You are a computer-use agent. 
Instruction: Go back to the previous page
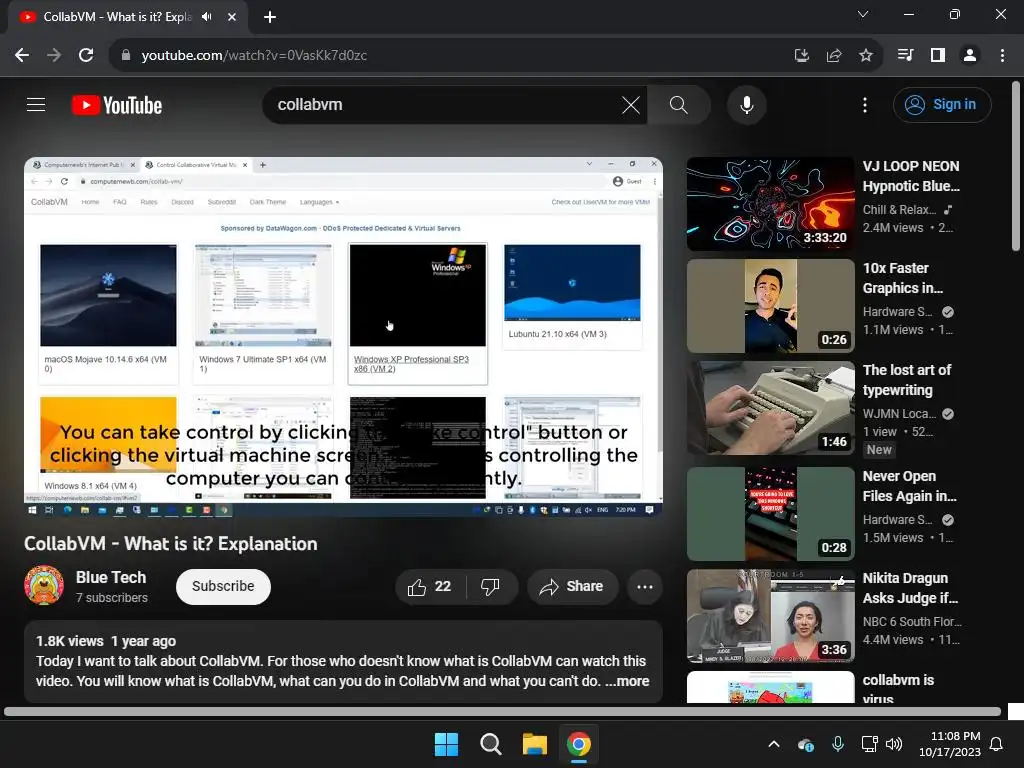click(22, 56)
